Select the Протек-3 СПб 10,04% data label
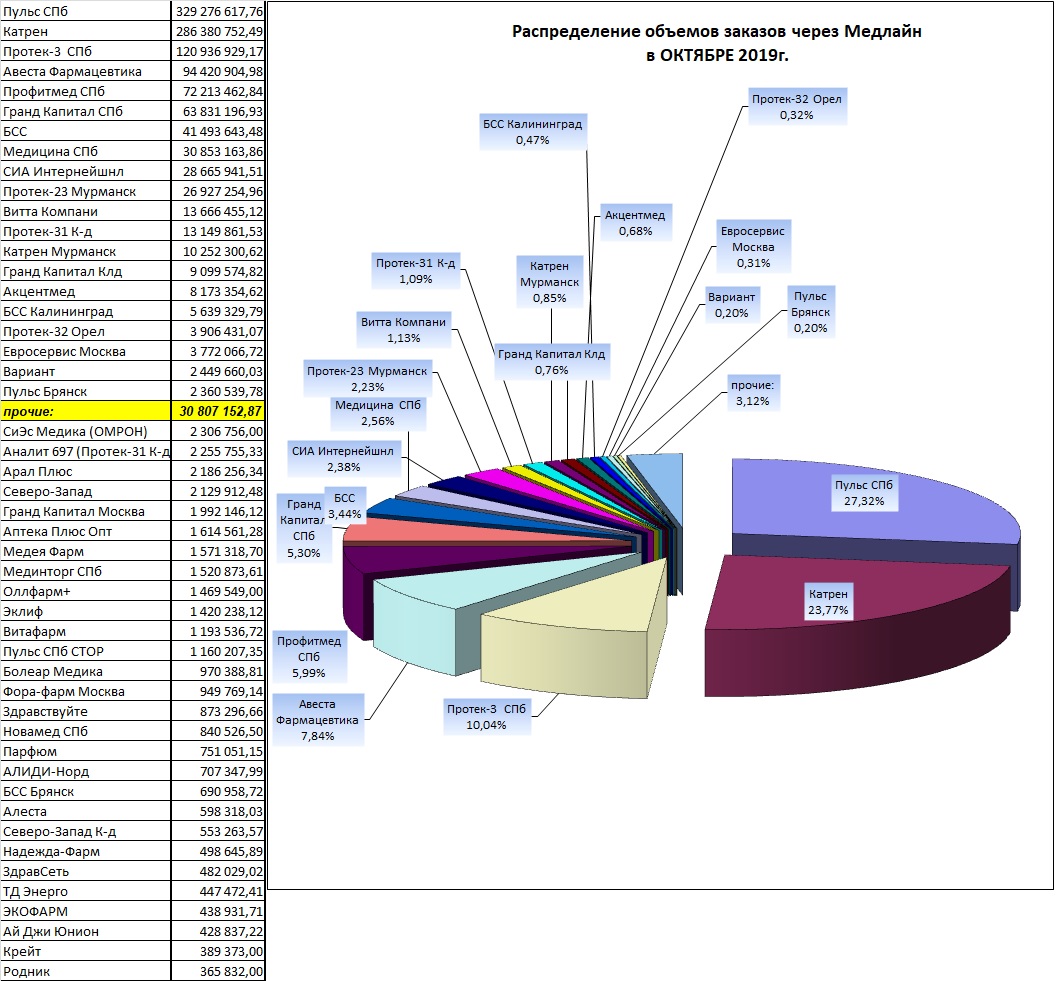Image resolution: width=1064 pixels, height=981 pixels. (486, 717)
